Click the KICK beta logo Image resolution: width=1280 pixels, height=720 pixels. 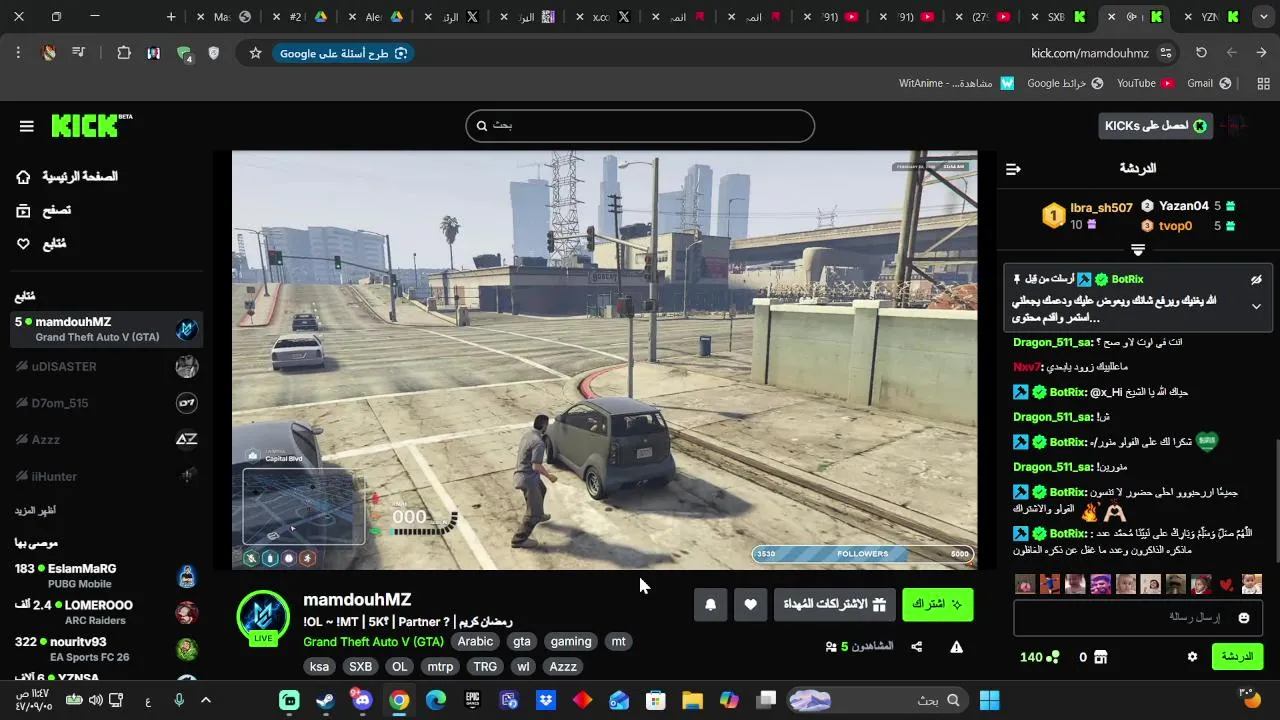point(91,125)
